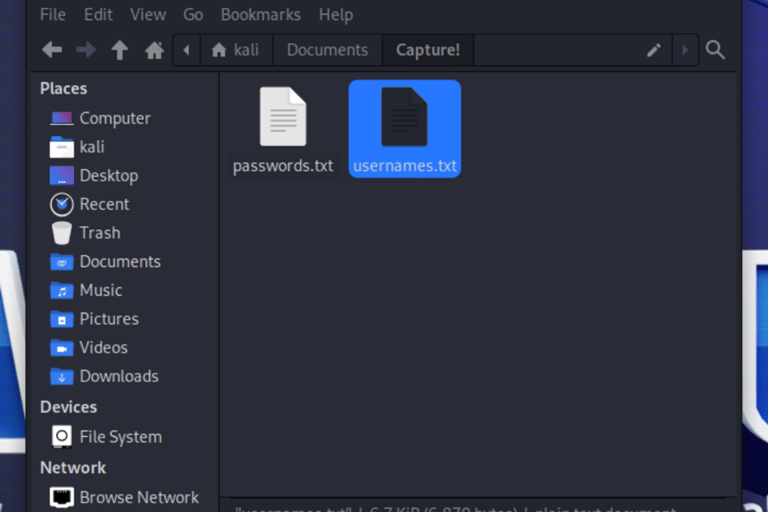Click the kali home folder icon in sidebar
768x512 pixels.
pyautogui.click(x=62, y=147)
